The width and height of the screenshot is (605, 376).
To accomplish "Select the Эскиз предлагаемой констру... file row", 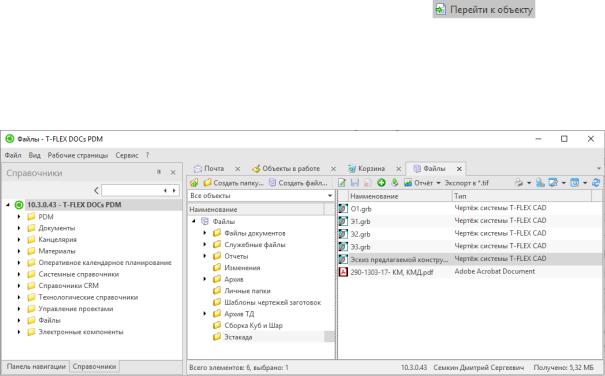I will pos(470,259).
